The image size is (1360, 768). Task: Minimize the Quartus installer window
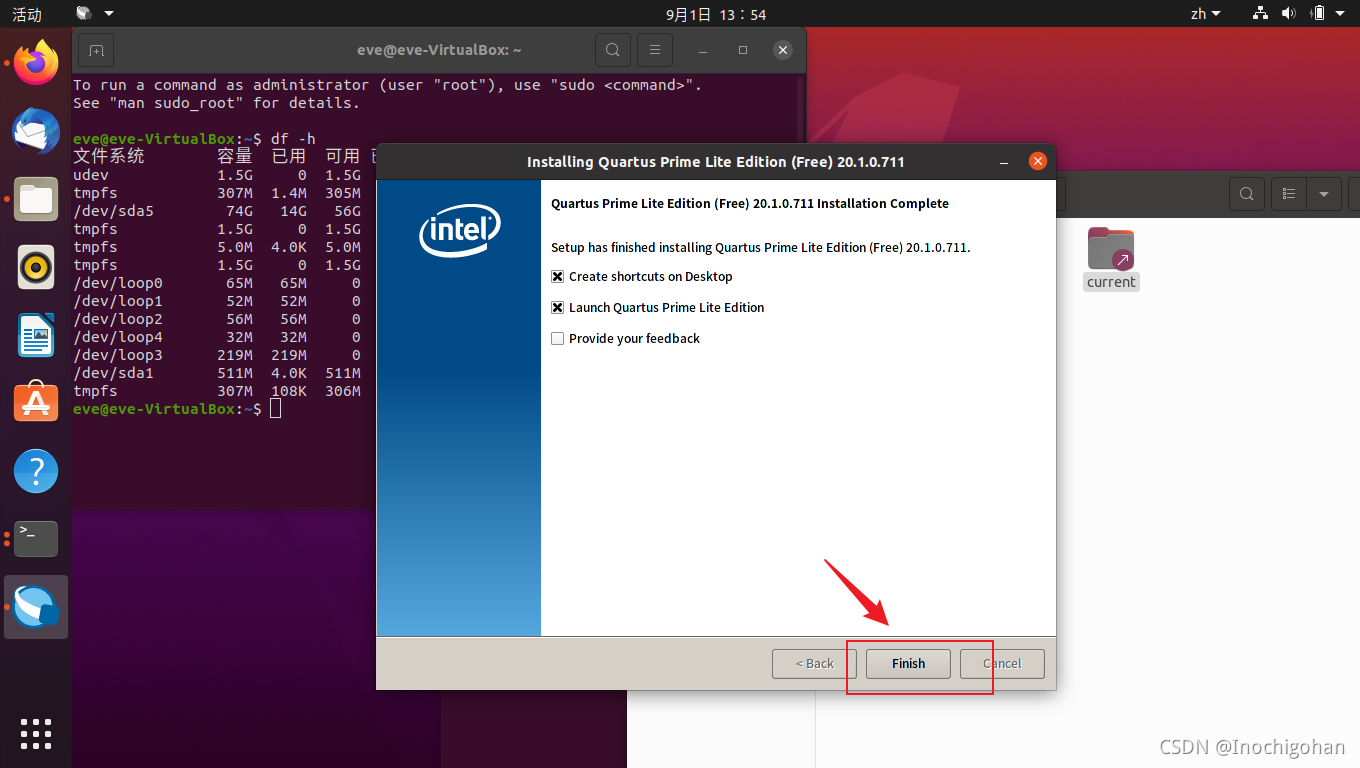[x=1003, y=161]
